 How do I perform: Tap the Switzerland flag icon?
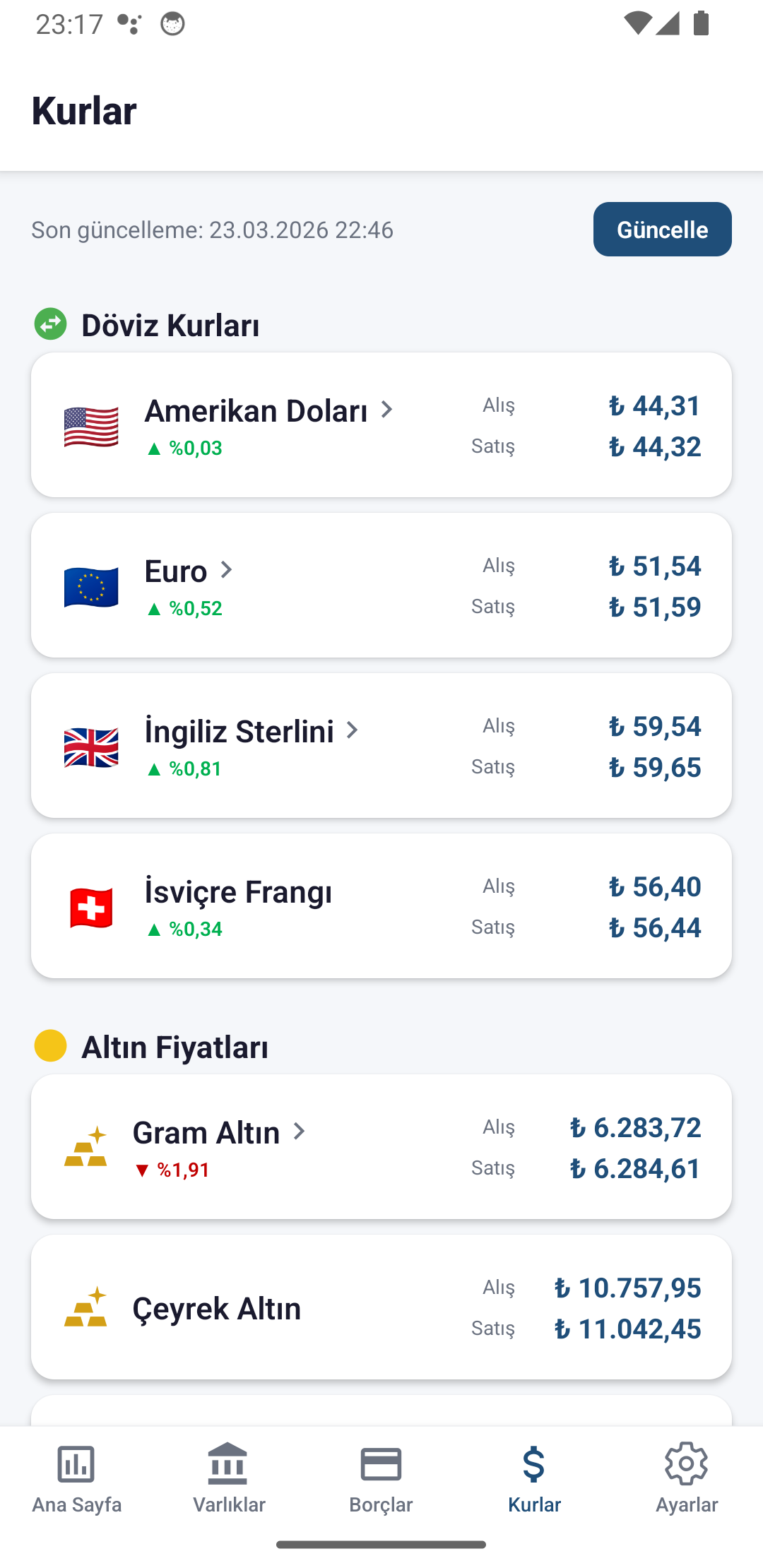click(x=91, y=908)
